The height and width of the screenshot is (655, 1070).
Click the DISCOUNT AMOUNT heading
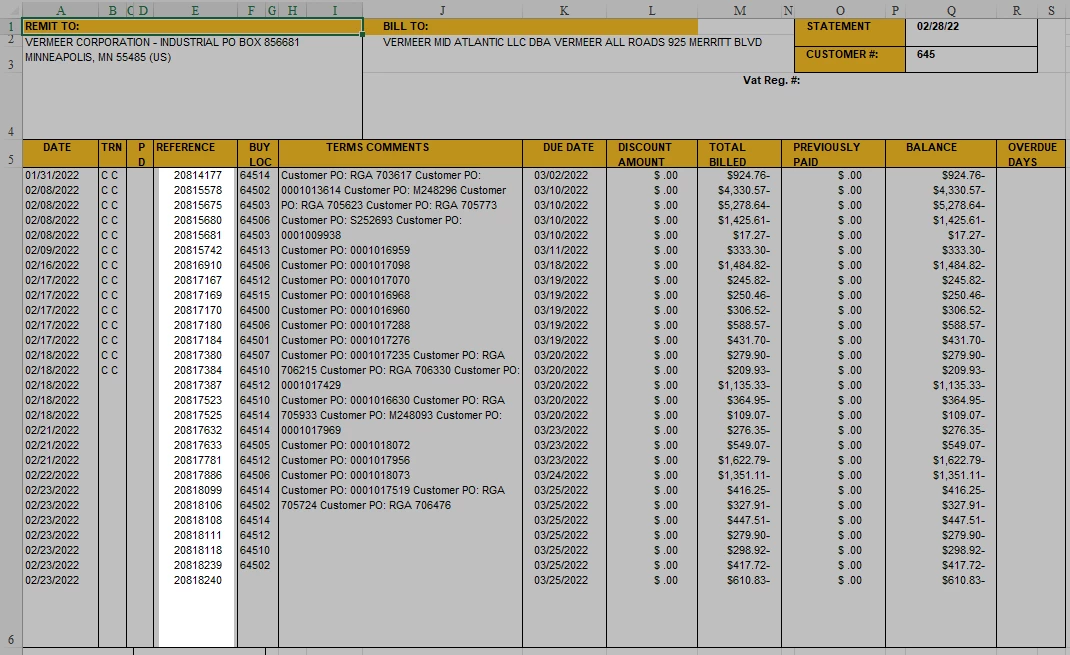click(x=644, y=154)
